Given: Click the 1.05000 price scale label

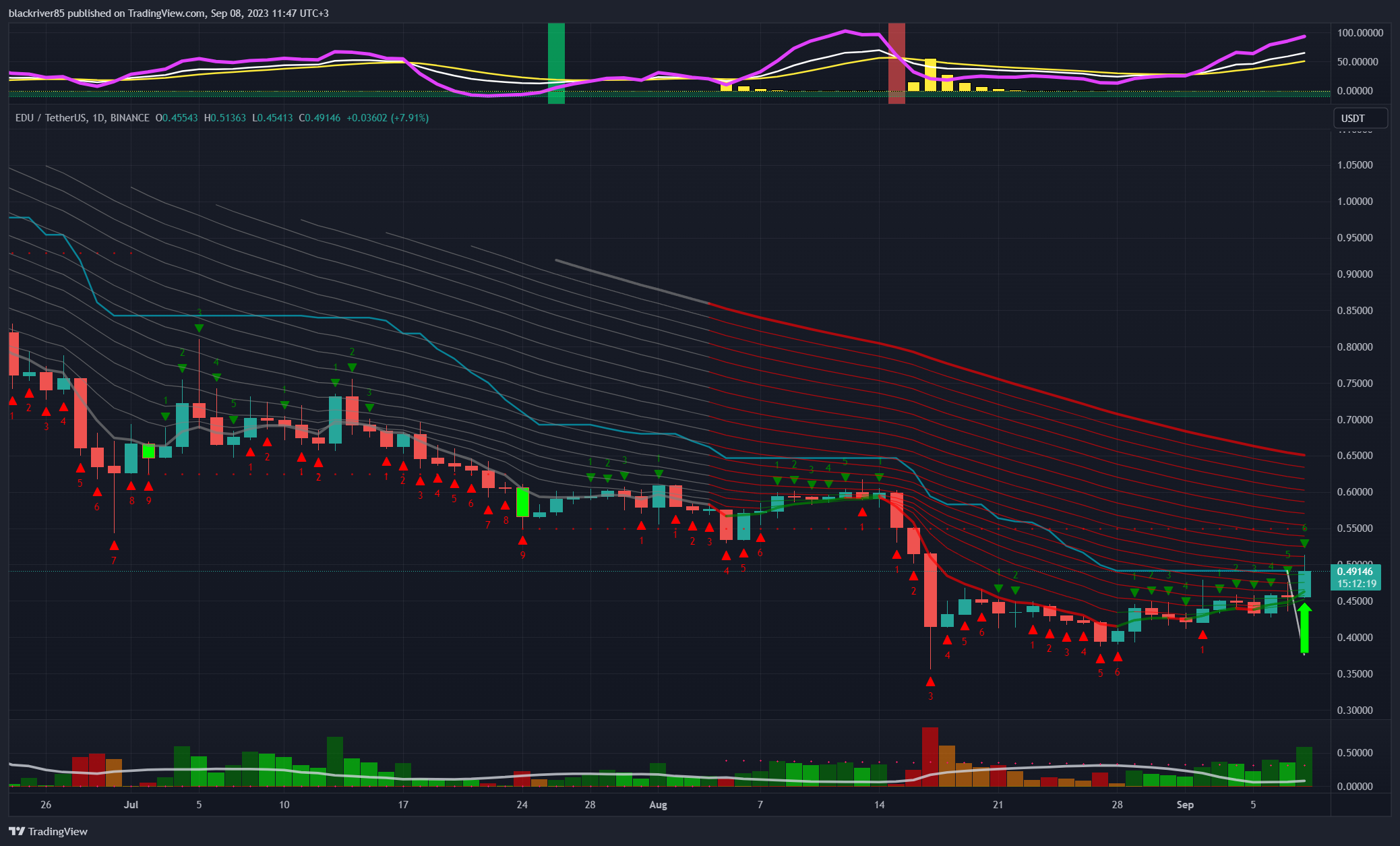Looking at the screenshot, I should tap(1355, 165).
